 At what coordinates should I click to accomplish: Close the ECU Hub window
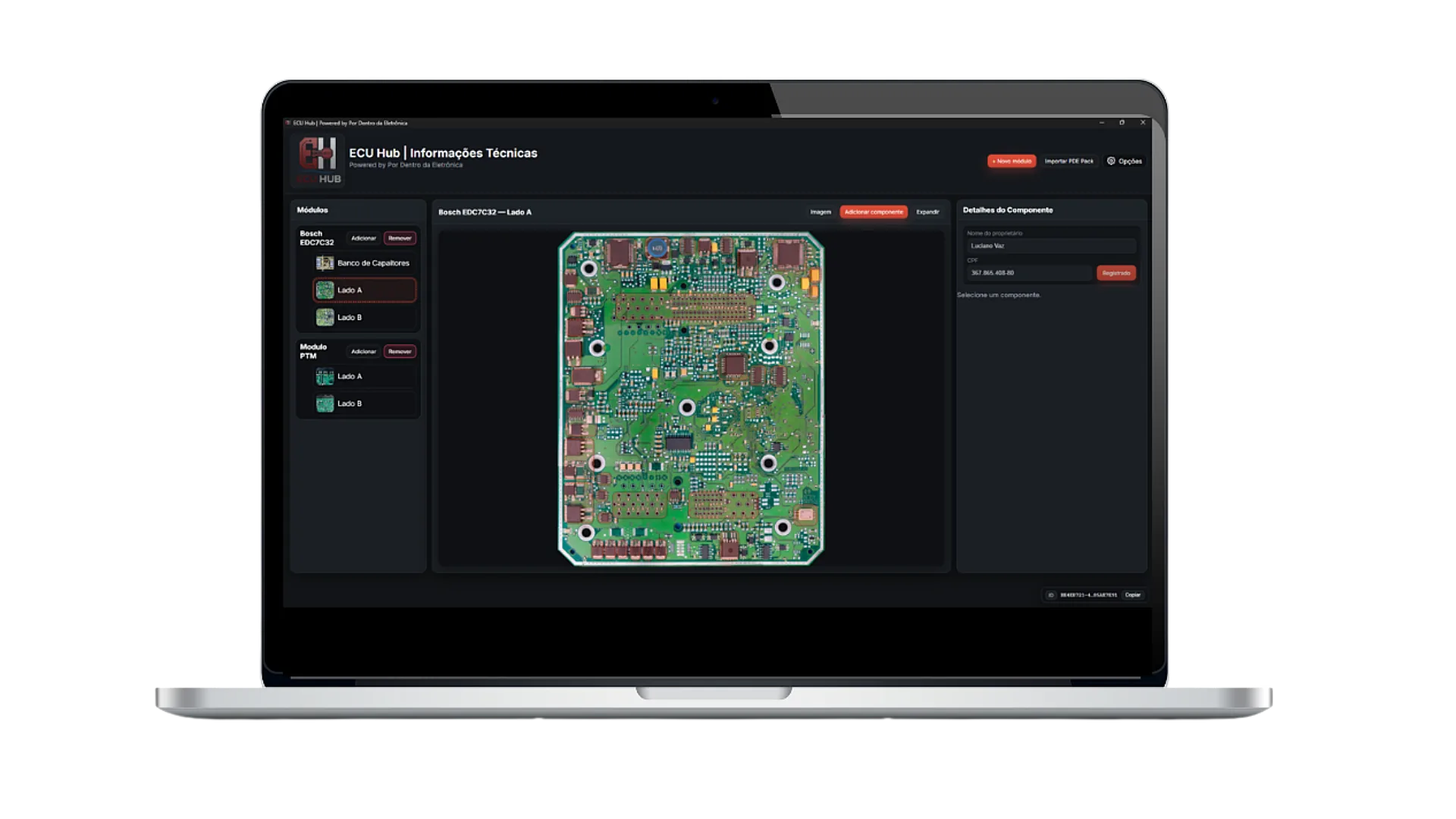pyautogui.click(x=1143, y=122)
